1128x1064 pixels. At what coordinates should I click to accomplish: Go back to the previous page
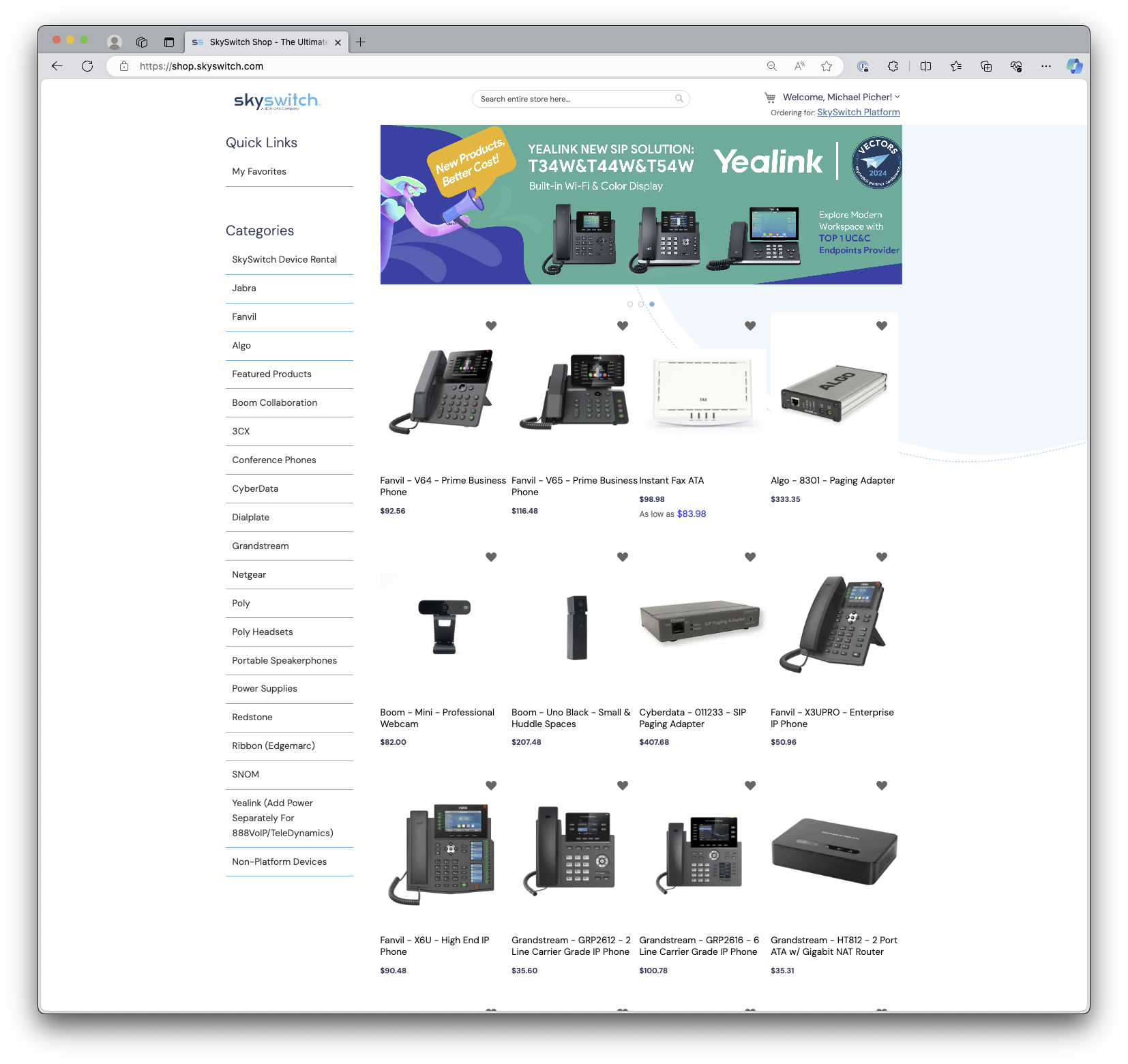(57, 66)
